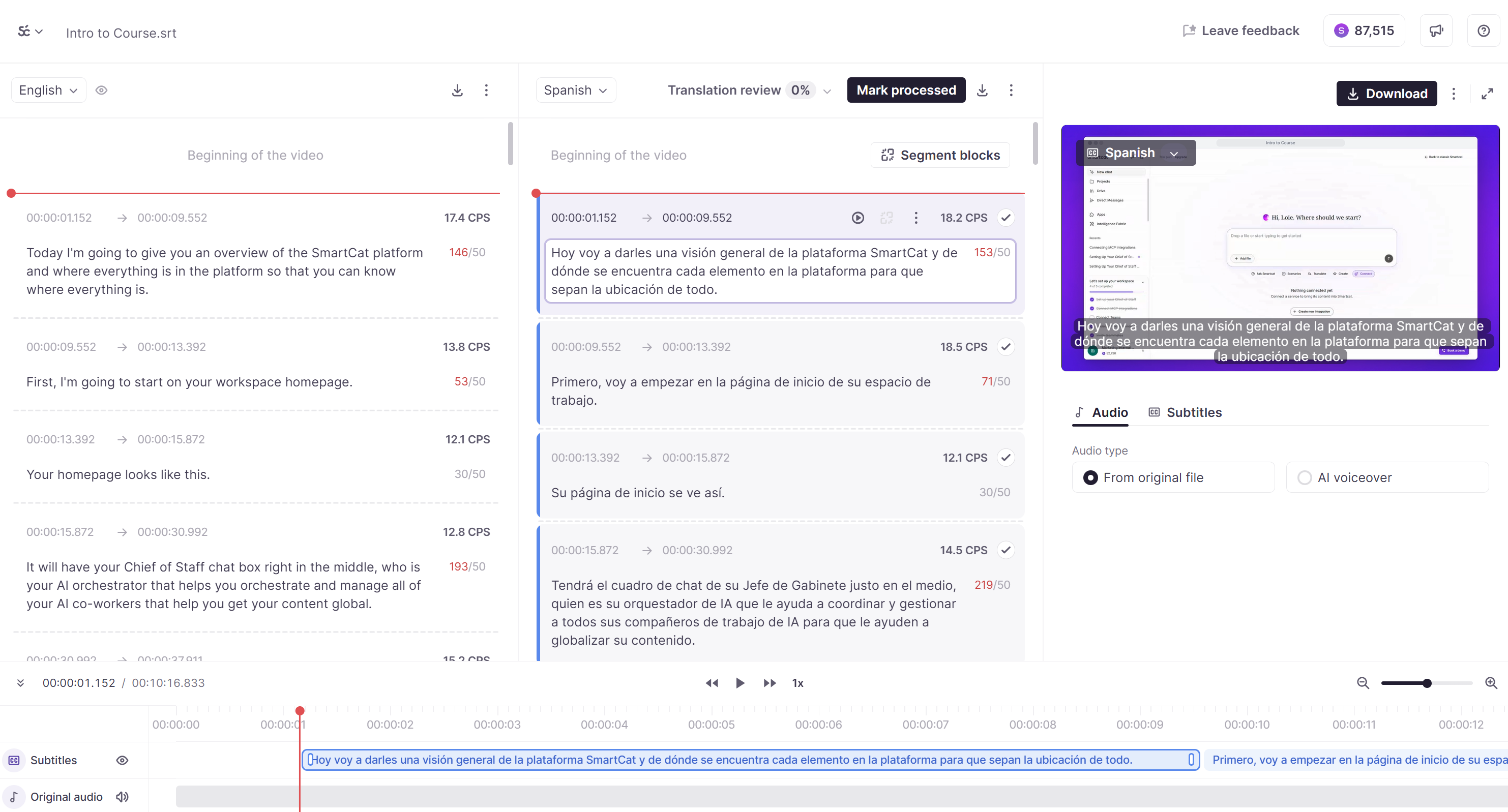Zoom out the timeline
The image size is (1508, 812).
(1363, 683)
